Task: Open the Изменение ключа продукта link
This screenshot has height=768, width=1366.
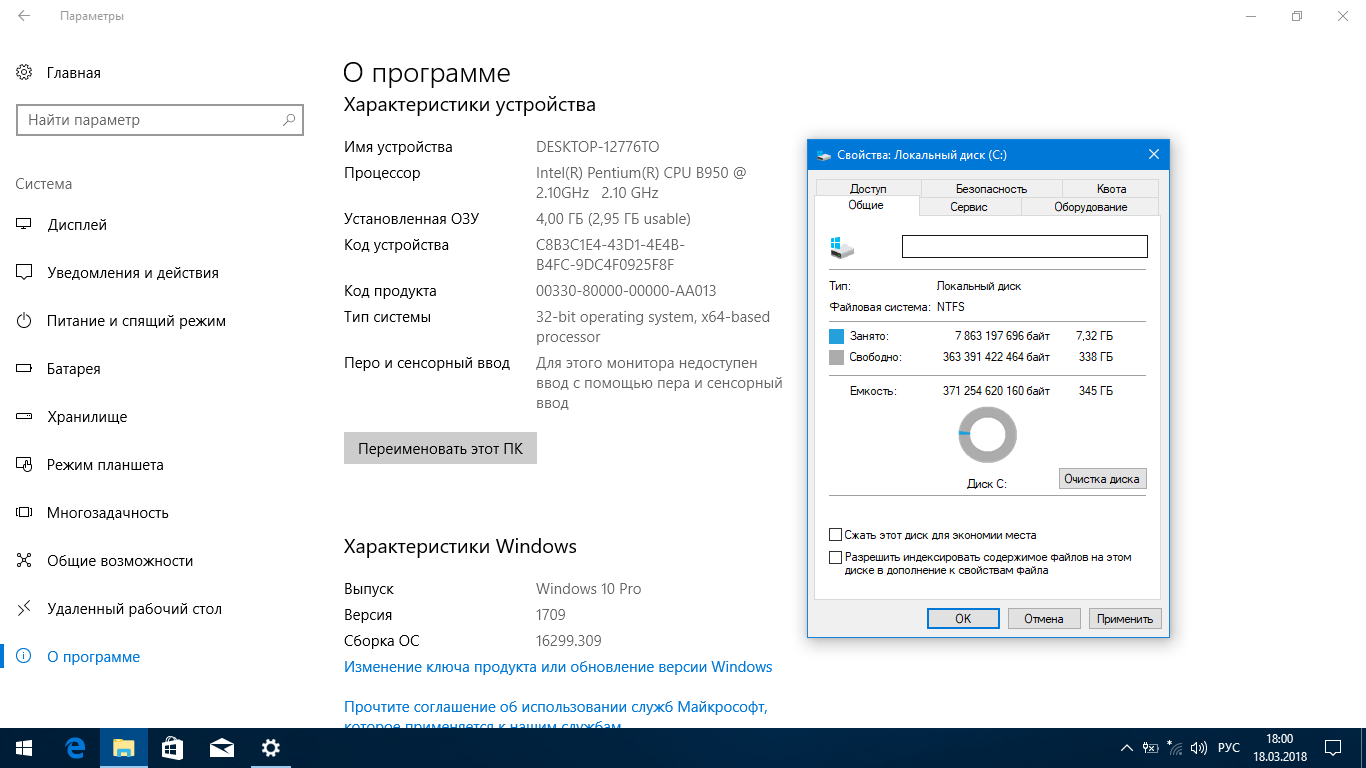Action: tap(558, 667)
